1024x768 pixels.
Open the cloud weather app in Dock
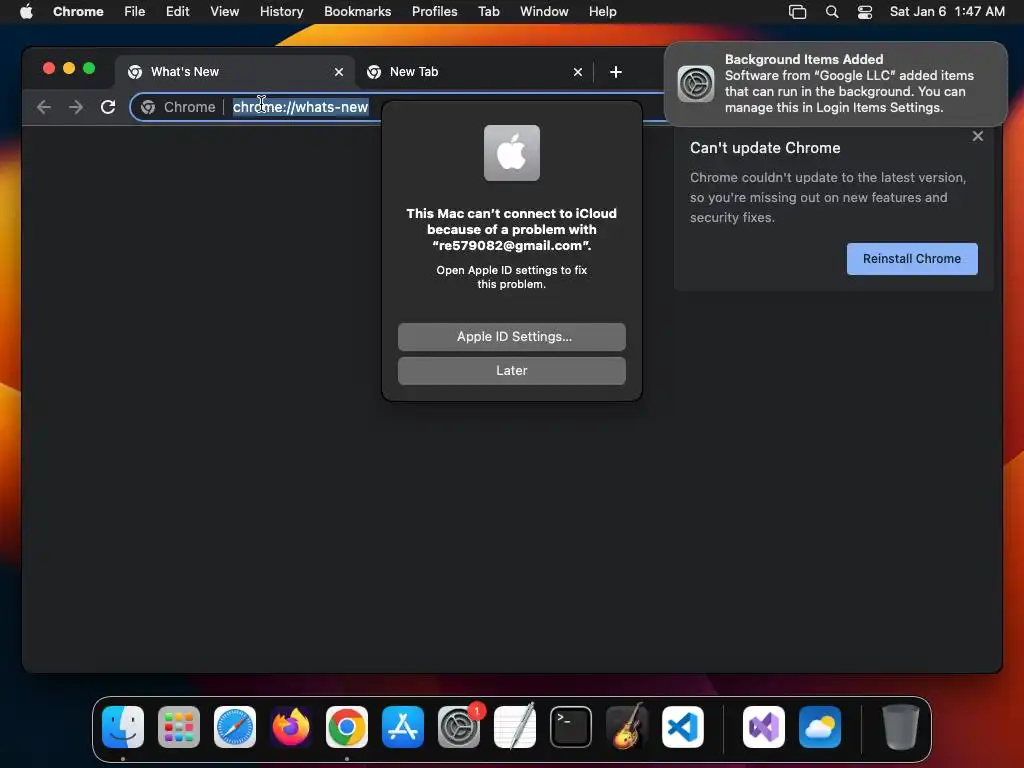(820, 727)
